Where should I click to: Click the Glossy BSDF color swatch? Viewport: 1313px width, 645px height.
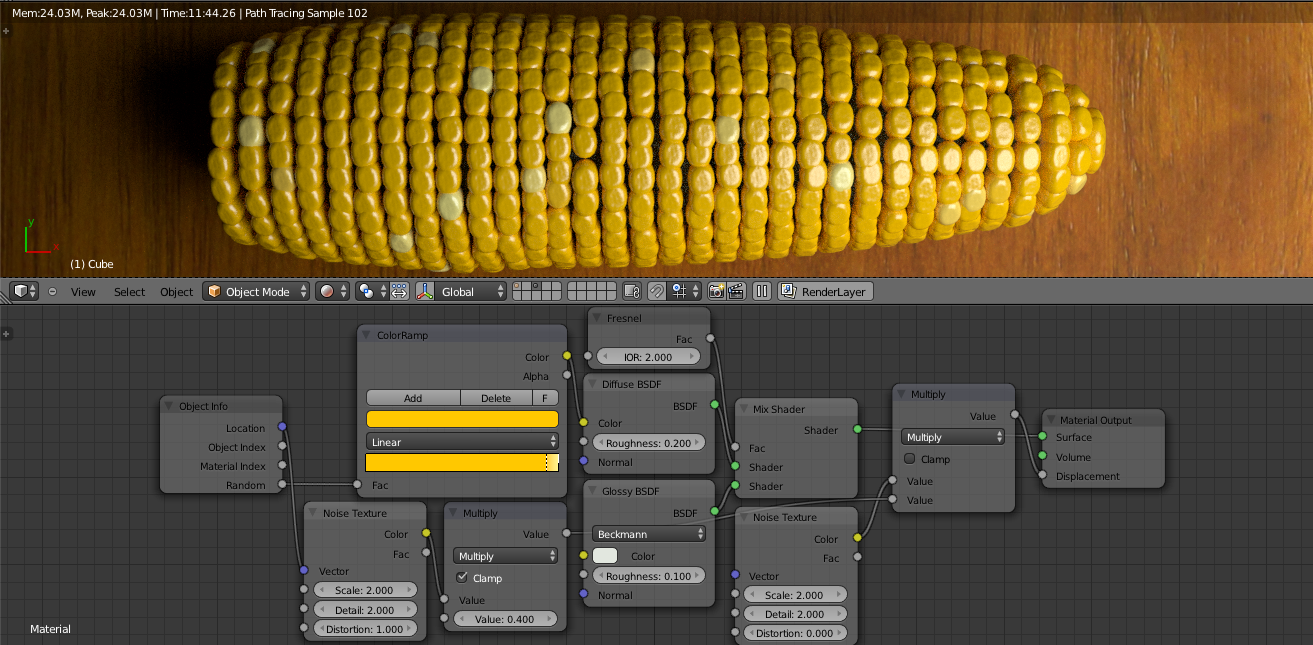point(603,556)
